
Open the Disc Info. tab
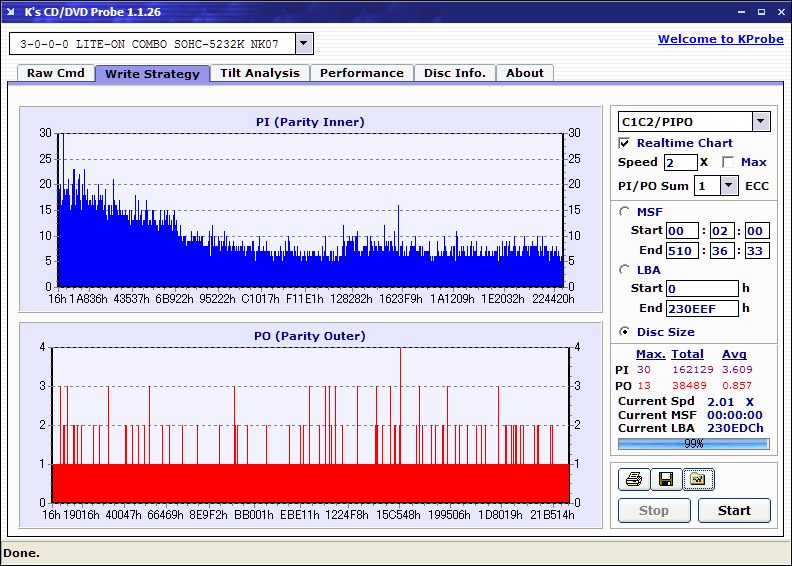click(455, 73)
